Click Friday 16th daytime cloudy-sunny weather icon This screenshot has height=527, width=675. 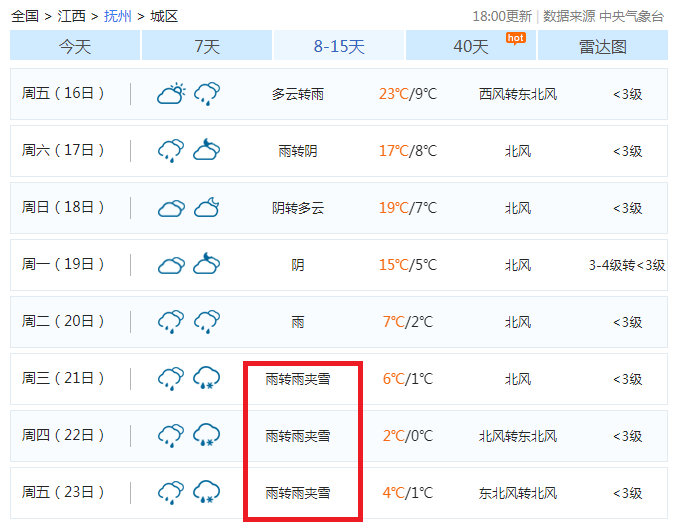tap(171, 94)
